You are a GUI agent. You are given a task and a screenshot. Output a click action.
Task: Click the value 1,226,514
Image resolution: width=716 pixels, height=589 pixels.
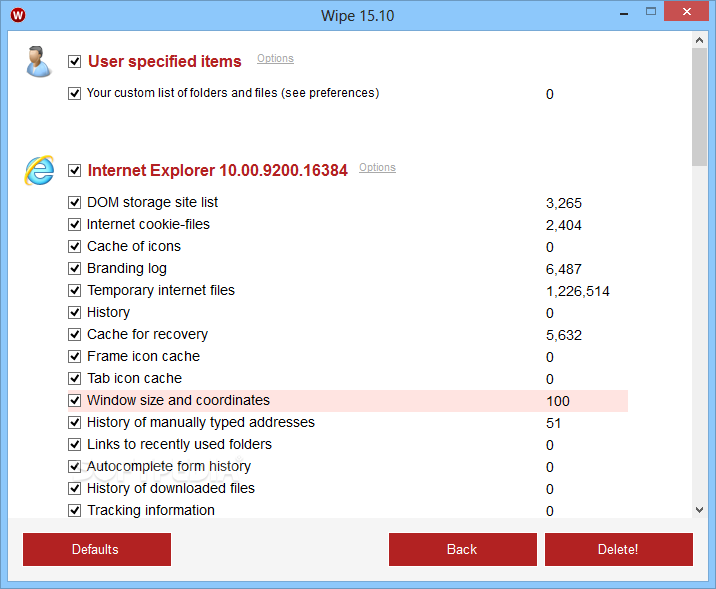click(x=578, y=291)
